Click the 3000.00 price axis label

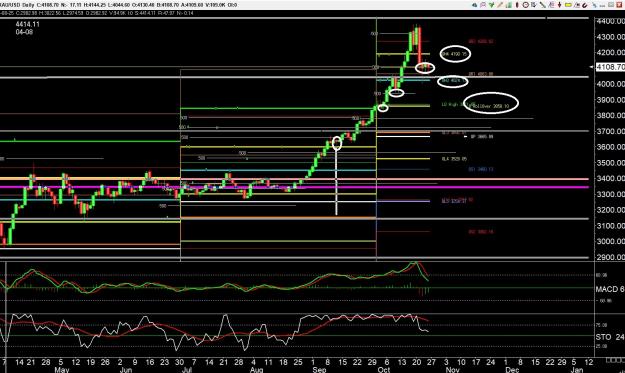point(611,241)
